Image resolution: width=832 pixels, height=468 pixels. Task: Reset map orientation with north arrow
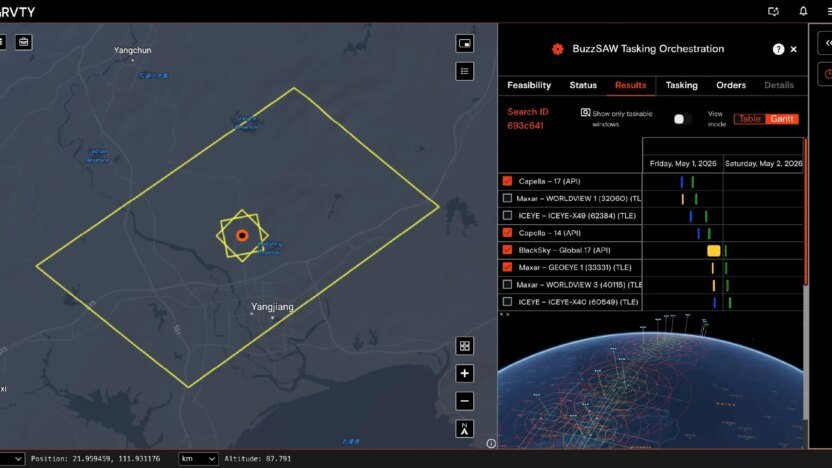[464, 429]
